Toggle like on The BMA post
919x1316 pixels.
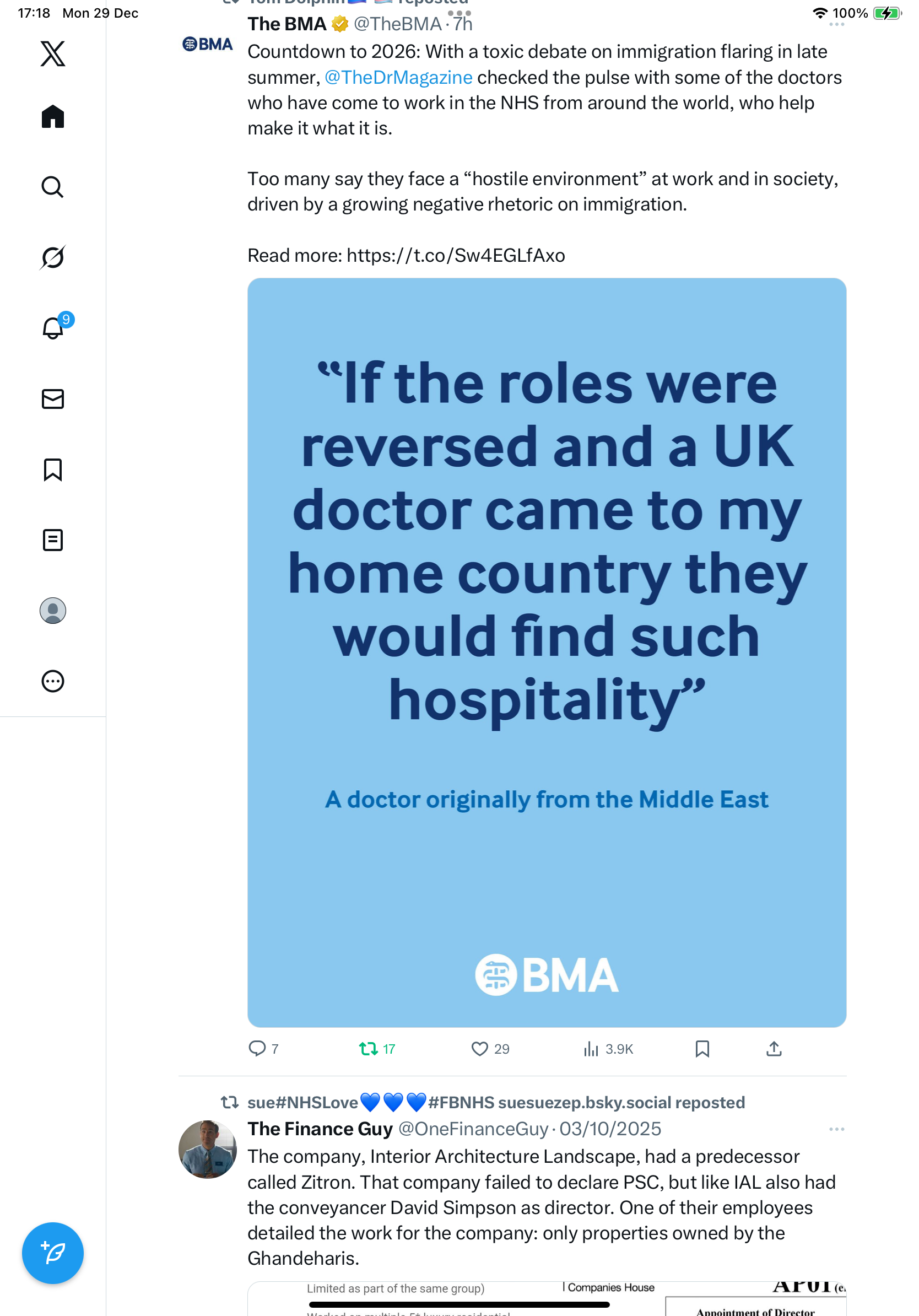(479, 1049)
